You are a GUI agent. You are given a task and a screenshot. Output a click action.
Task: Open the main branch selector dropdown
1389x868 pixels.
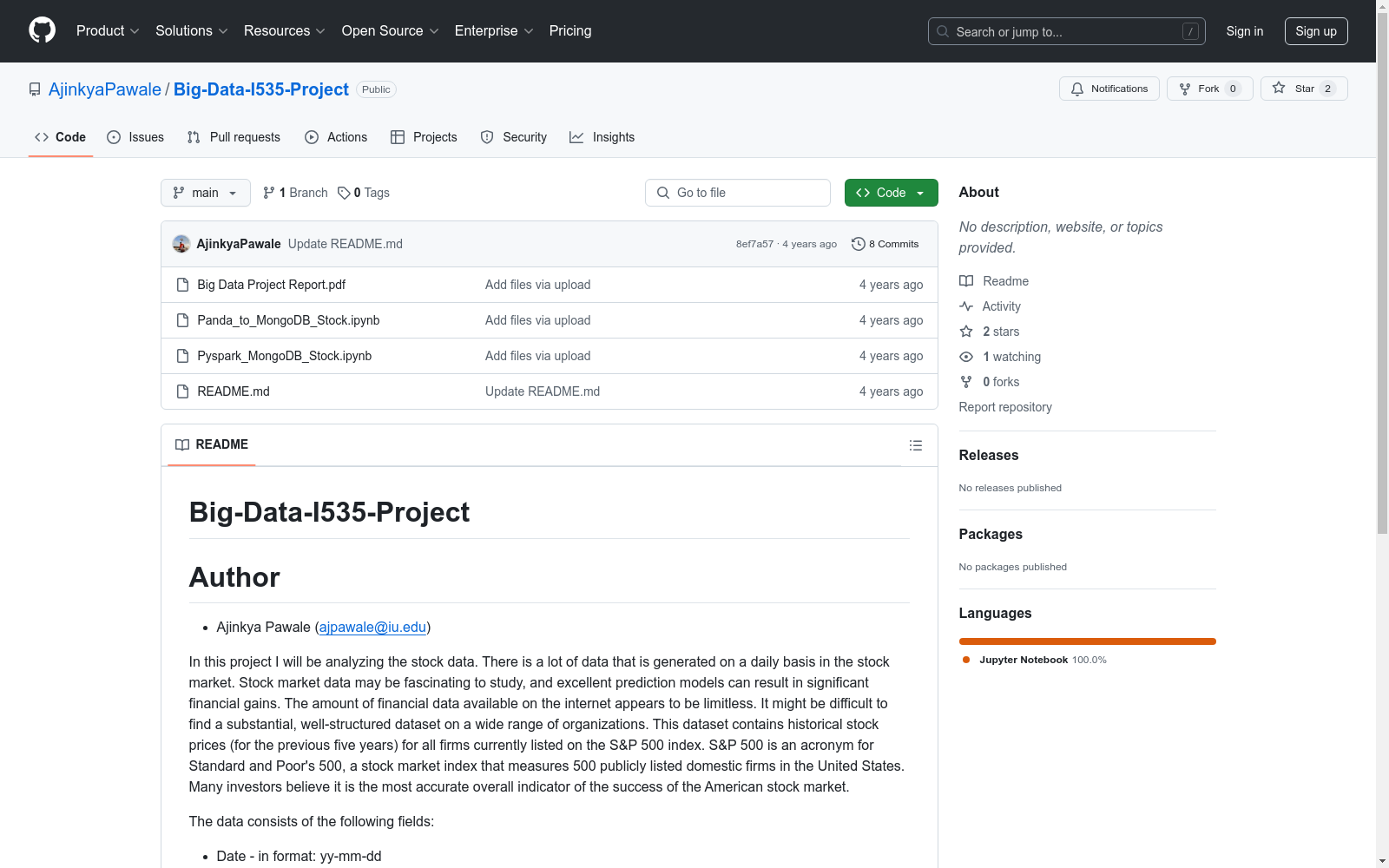206,193
